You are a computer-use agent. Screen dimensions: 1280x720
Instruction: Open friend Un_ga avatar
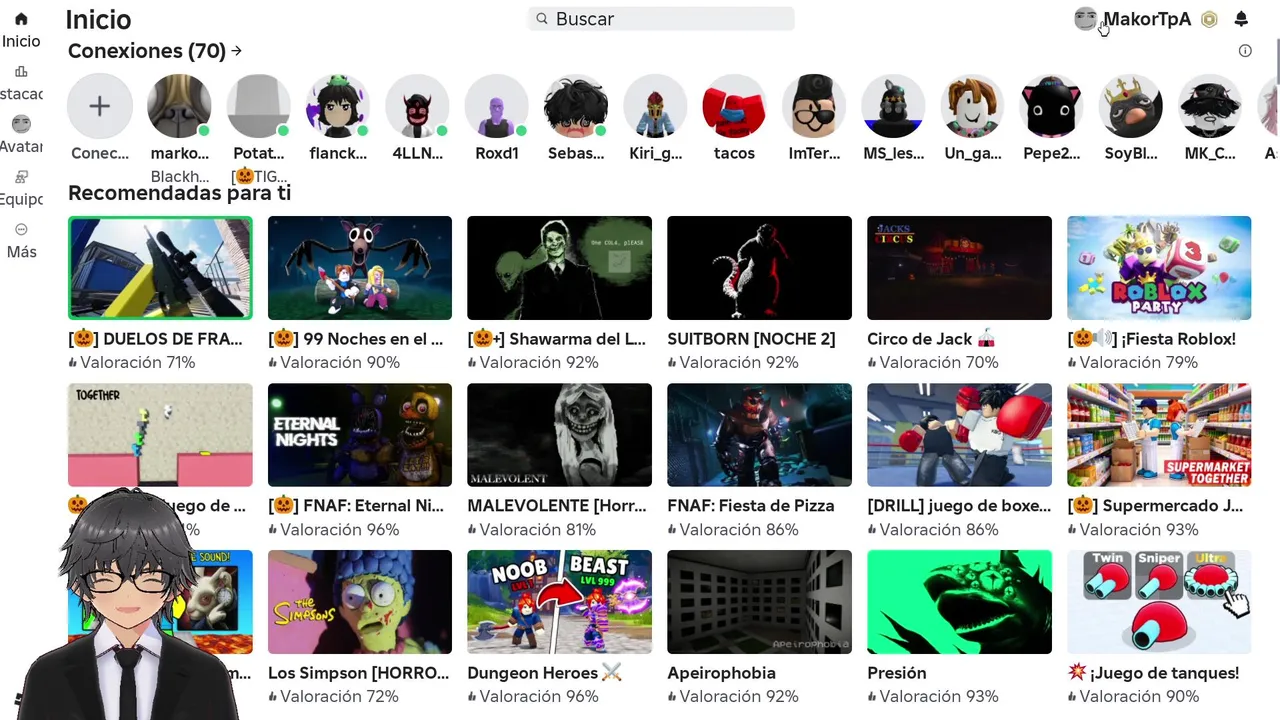[x=972, y=106]
